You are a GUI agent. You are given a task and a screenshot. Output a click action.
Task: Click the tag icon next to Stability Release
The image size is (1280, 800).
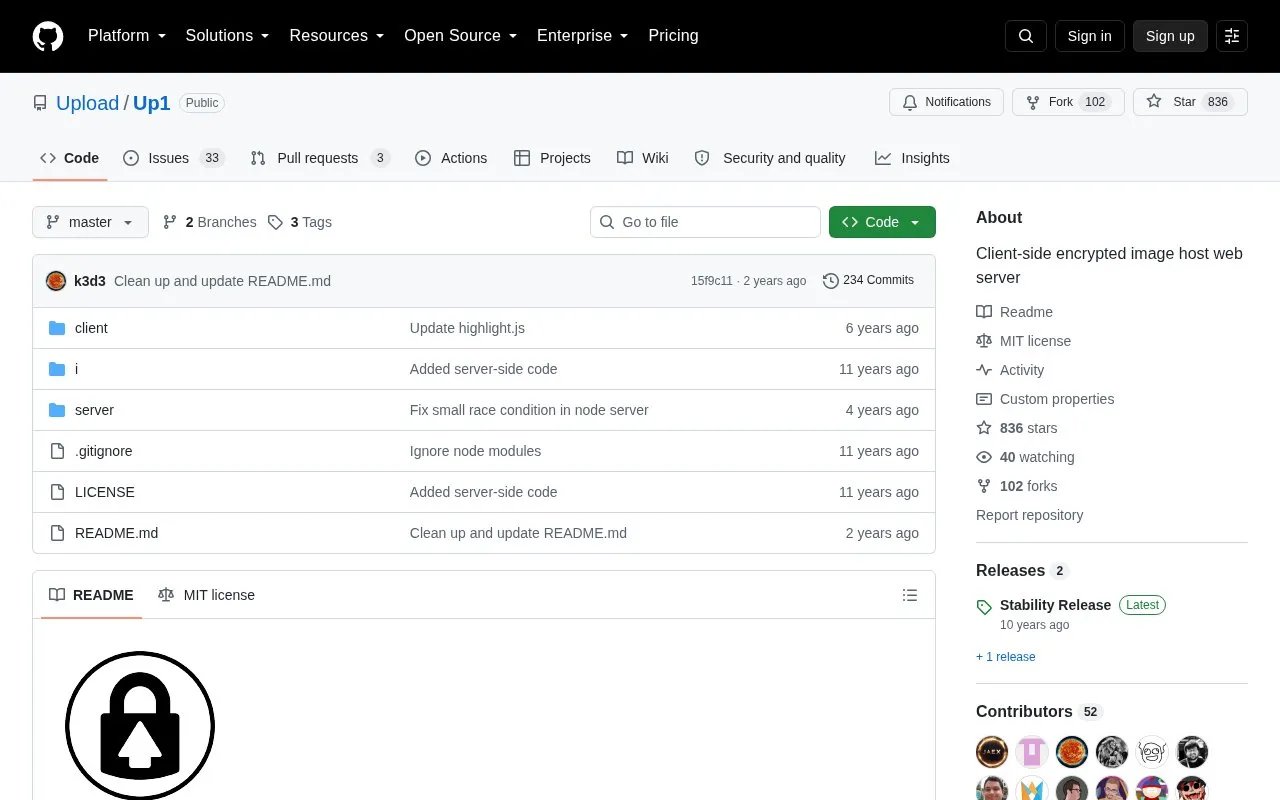[984, 607]
